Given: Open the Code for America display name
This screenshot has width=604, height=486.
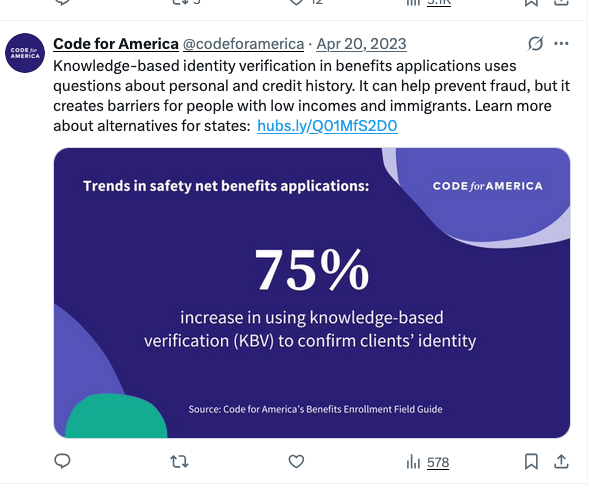Looking at the screenshot, I should [115, 45].
